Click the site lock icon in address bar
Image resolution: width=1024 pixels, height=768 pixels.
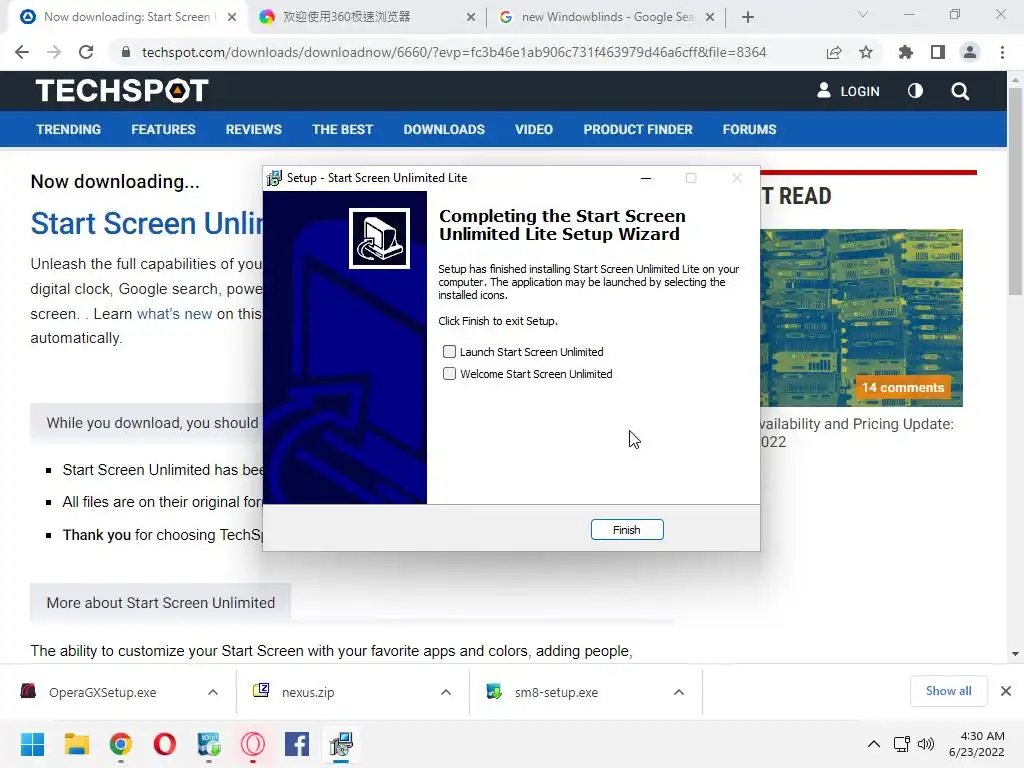tap(126, 52)
